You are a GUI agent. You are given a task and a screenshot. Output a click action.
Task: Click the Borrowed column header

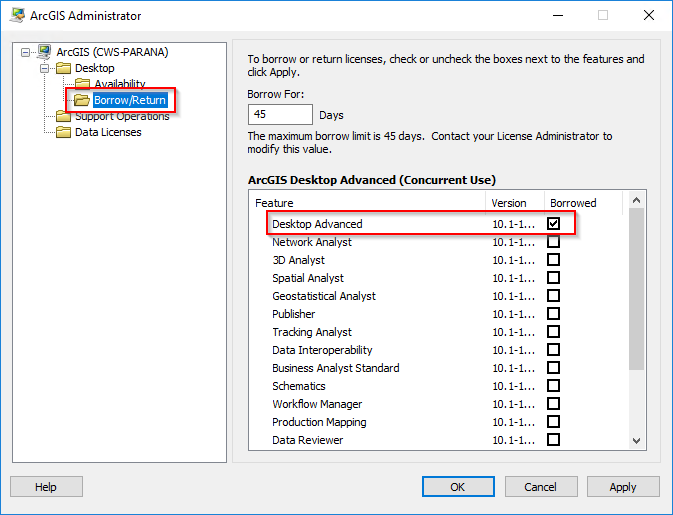583,203
